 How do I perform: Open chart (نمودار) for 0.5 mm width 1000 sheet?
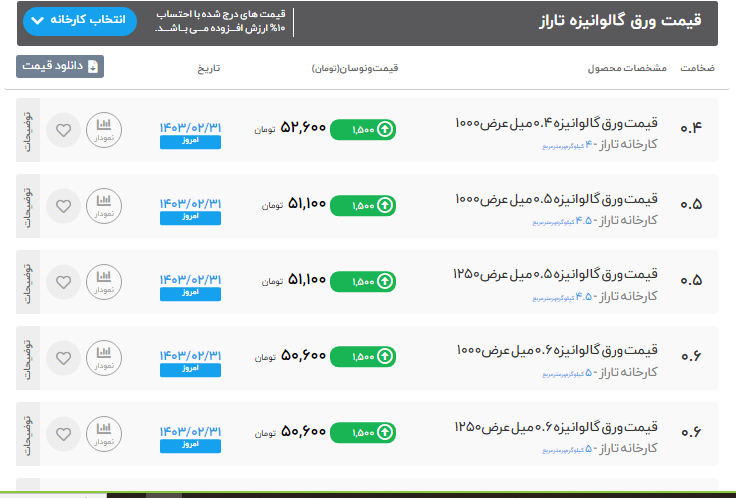pyautogui.click(x=103, y=206)
